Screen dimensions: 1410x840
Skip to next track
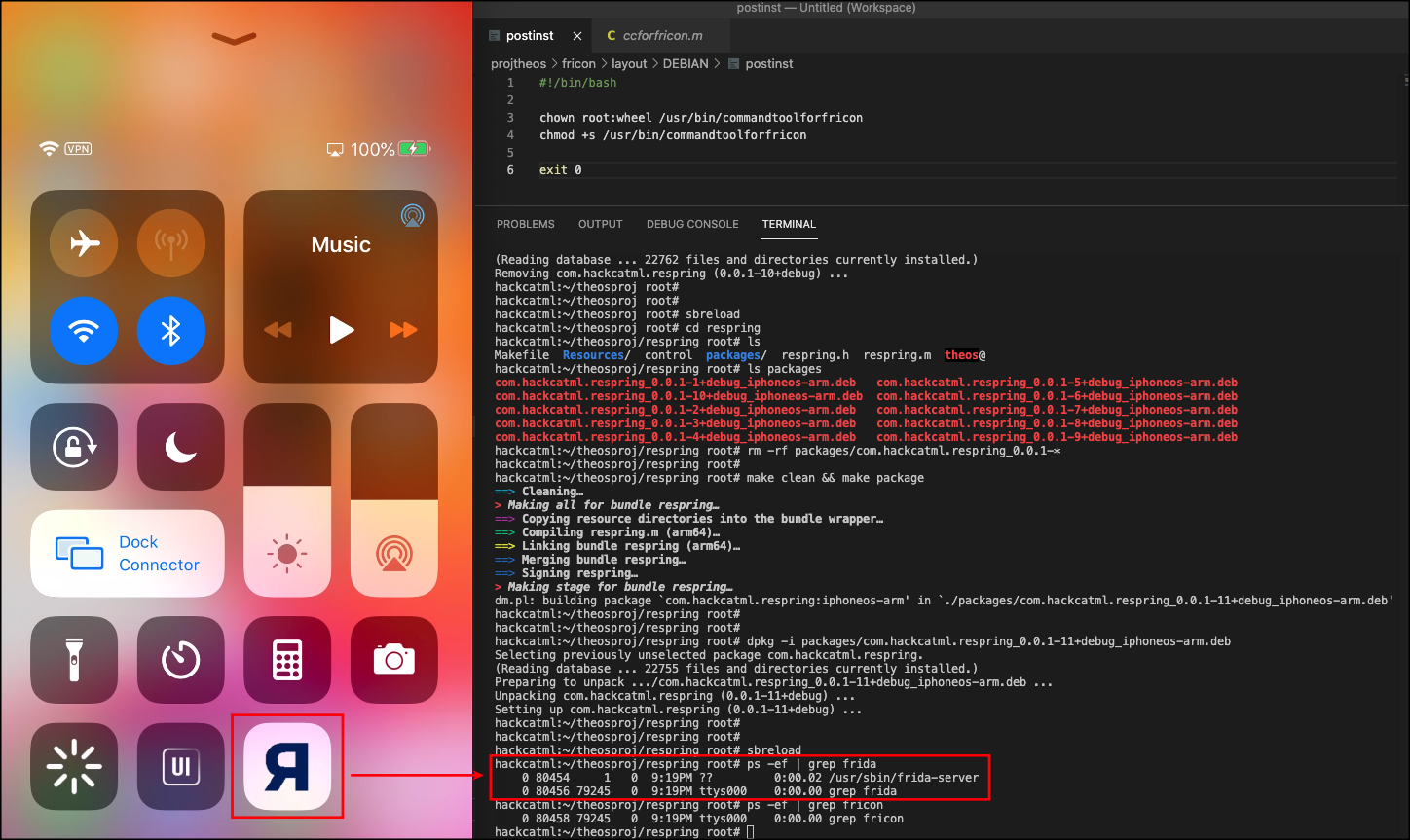(x=403, y=330)
